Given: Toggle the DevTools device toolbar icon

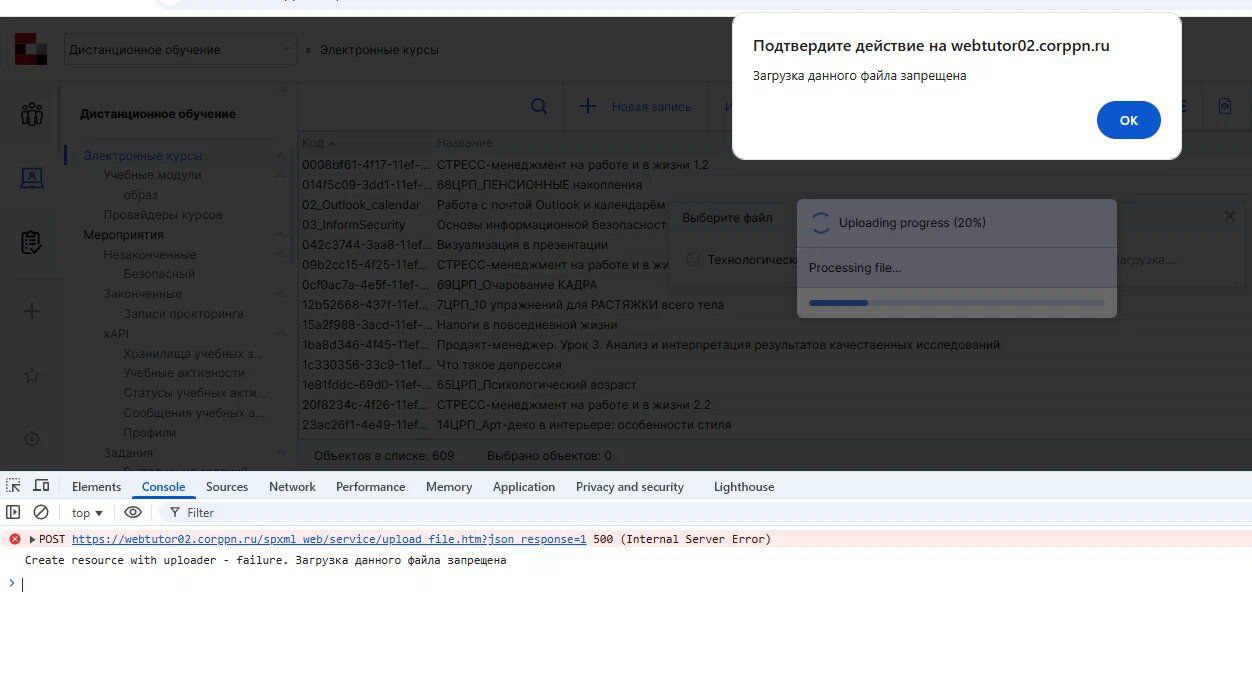Looking at the screenshot, I should pyautogui.click(x=41, y=486).
